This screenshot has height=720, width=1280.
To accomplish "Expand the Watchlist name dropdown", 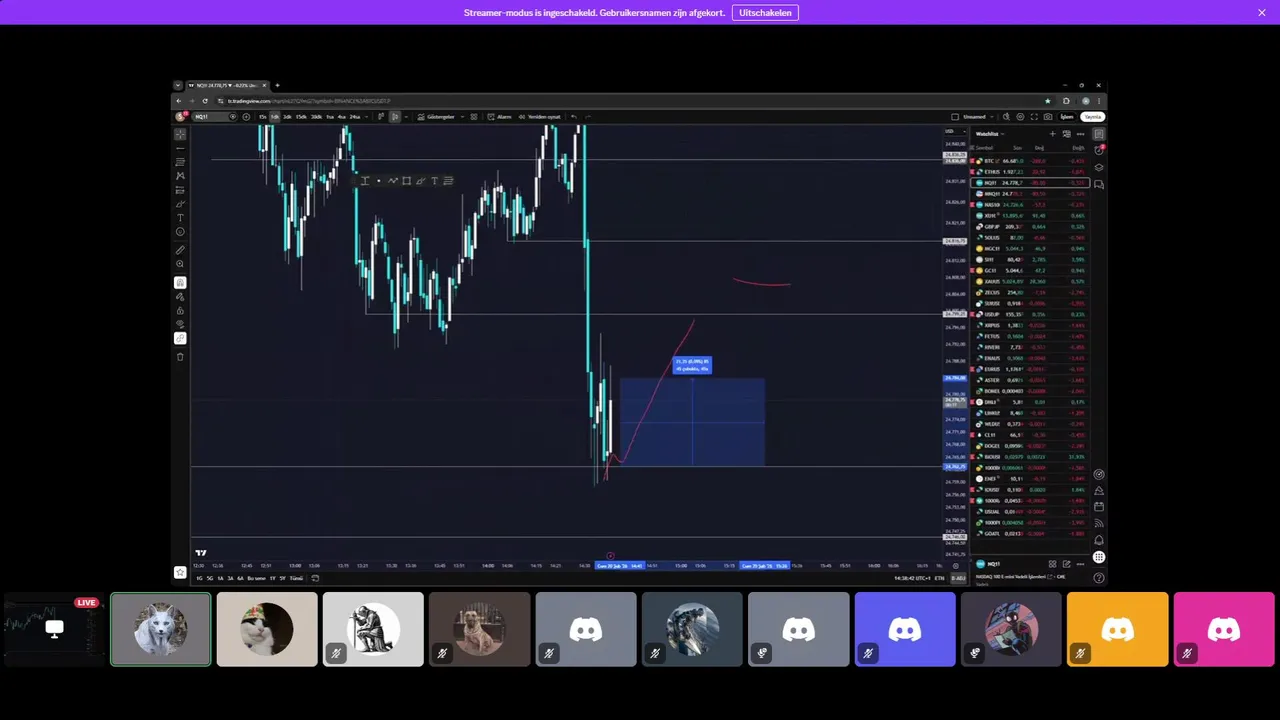I will point(990,134).
